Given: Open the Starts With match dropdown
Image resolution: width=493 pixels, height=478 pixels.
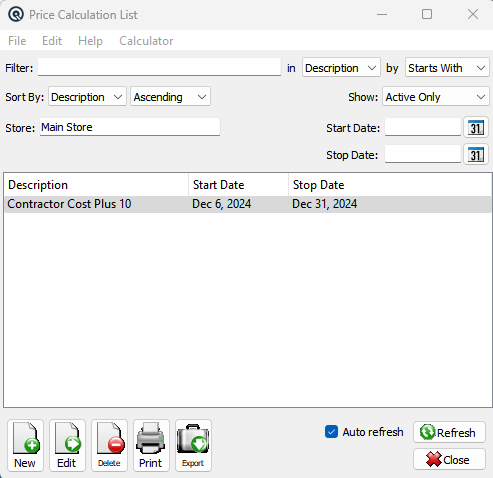Looking at the screenshot, I should 447,68.
